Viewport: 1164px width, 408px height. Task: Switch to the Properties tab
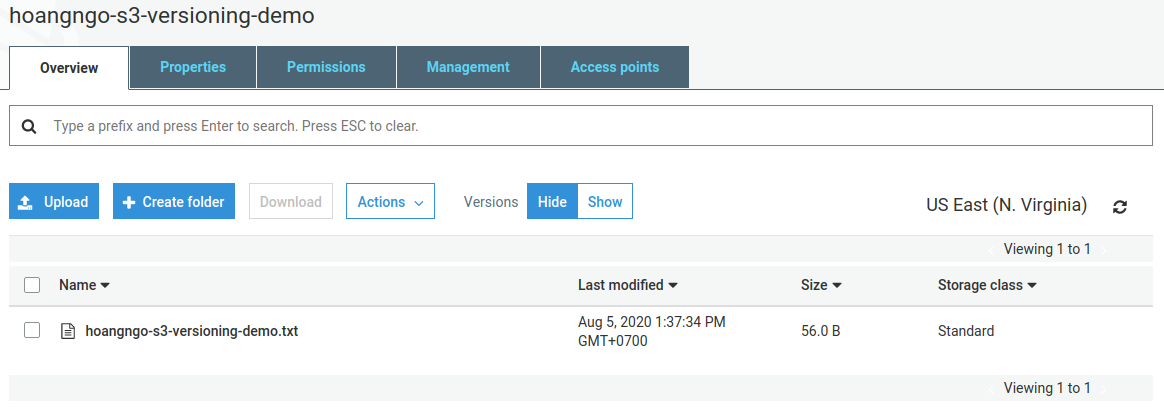[x=193, y=67]
